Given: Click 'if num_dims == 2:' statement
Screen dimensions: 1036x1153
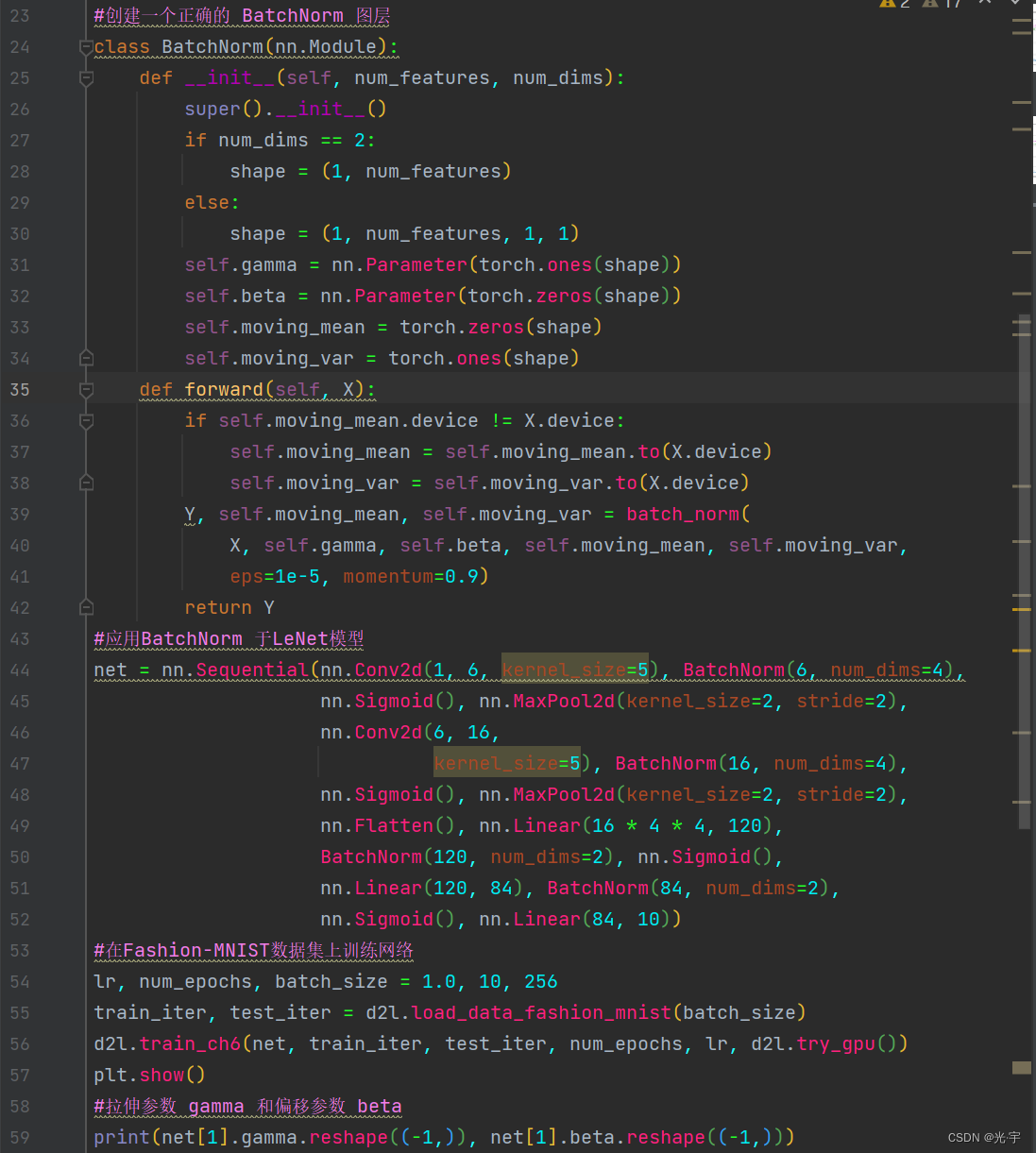Looking at the screenshot, I should point(280,141).
